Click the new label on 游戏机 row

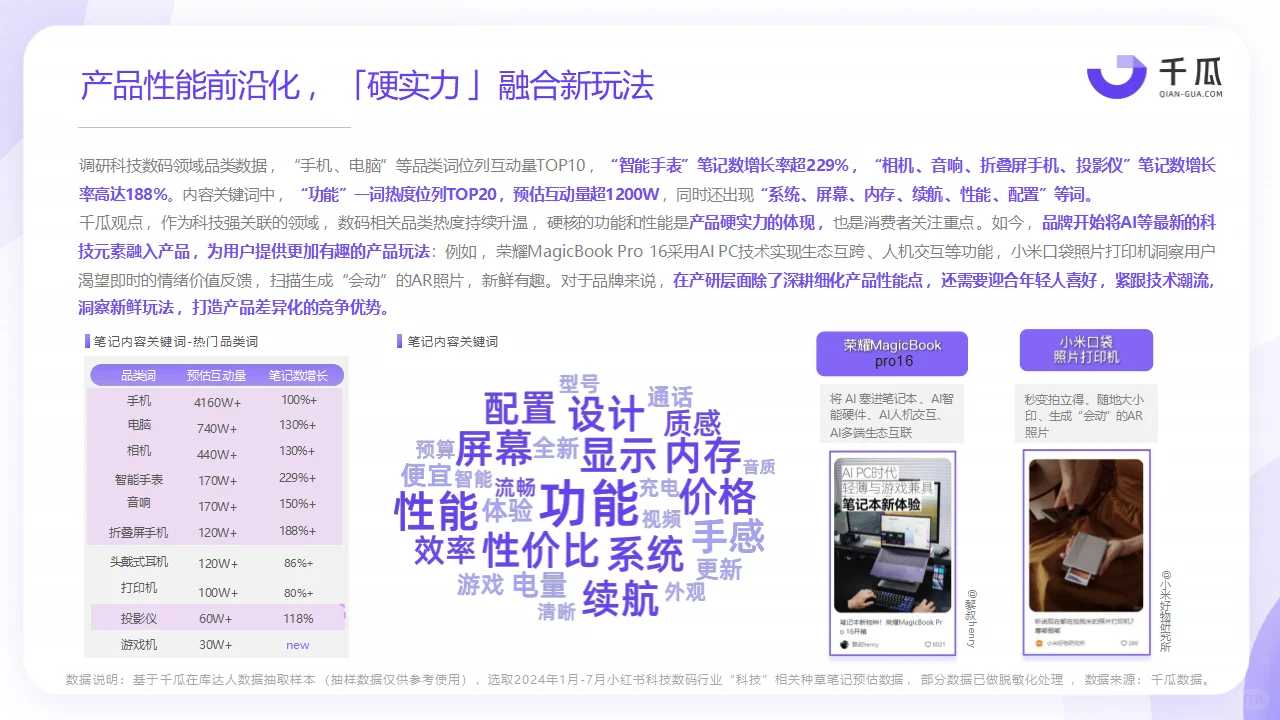click(x=297, y=645)
